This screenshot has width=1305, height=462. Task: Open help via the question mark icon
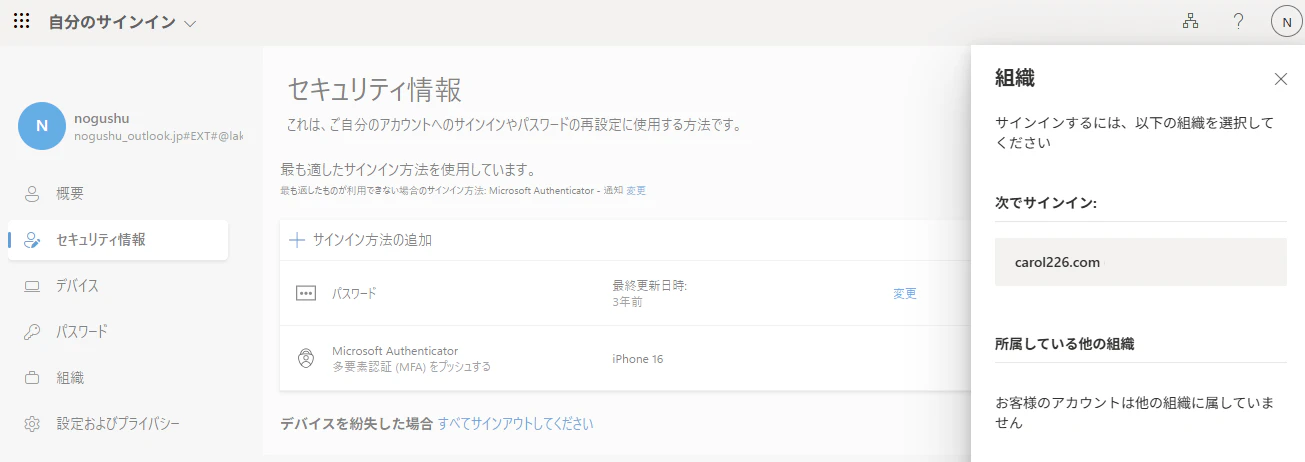pyautogui.click(x=1238, y=21)
